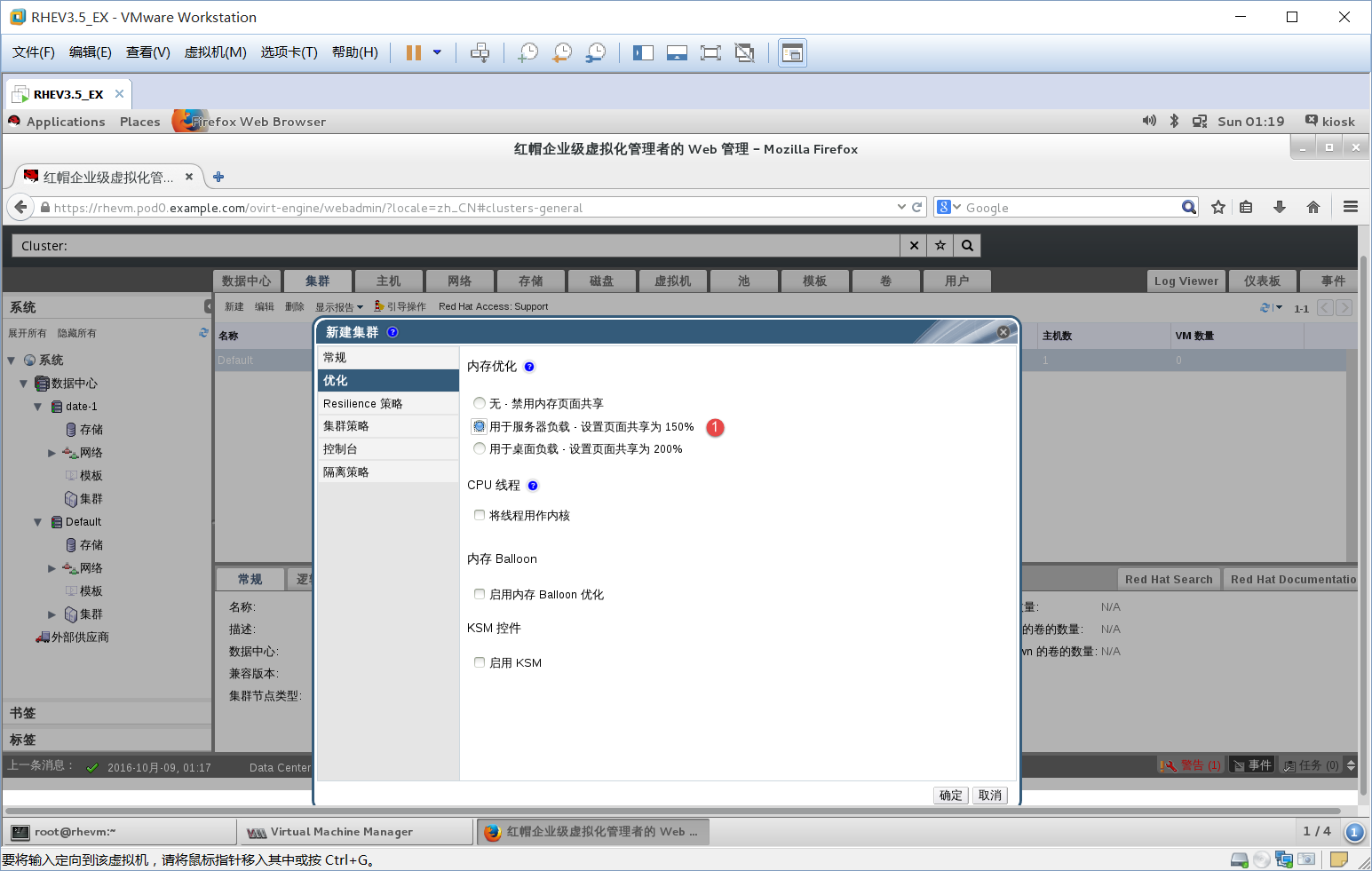Click the VMware thumbnail bar icon
Viewport: 1372px width, 871px height.
677,52
